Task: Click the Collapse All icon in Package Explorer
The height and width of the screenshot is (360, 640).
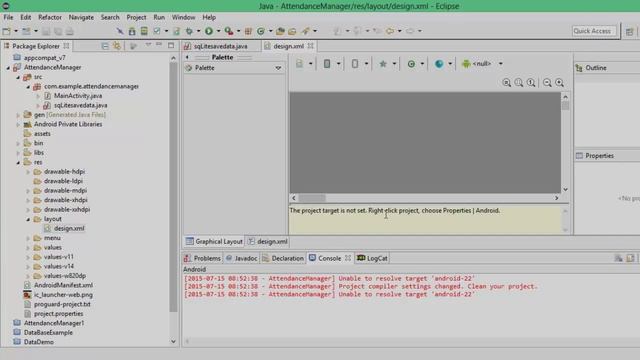Action: [105, 46]
